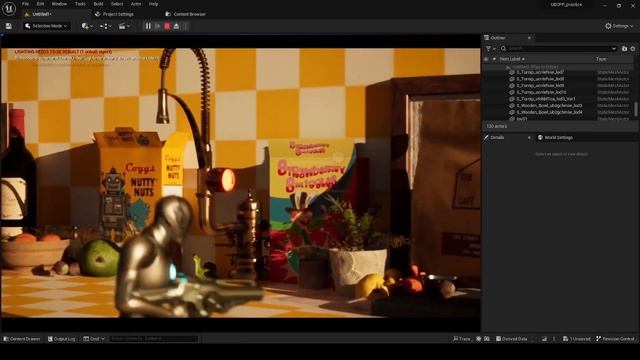Click the Unreal Engine logo icon
Screen dimensions: 640x360
click(x=9, y=8)
